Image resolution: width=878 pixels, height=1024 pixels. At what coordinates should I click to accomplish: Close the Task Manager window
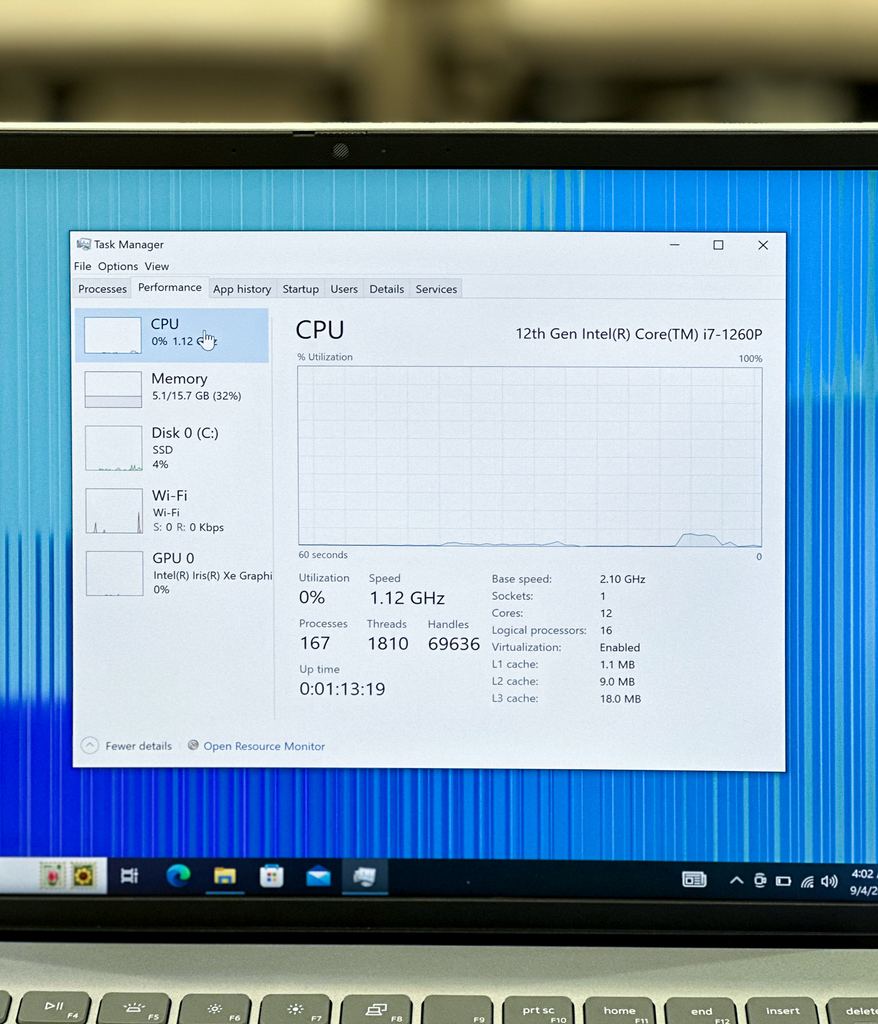(x=763, y=245)
